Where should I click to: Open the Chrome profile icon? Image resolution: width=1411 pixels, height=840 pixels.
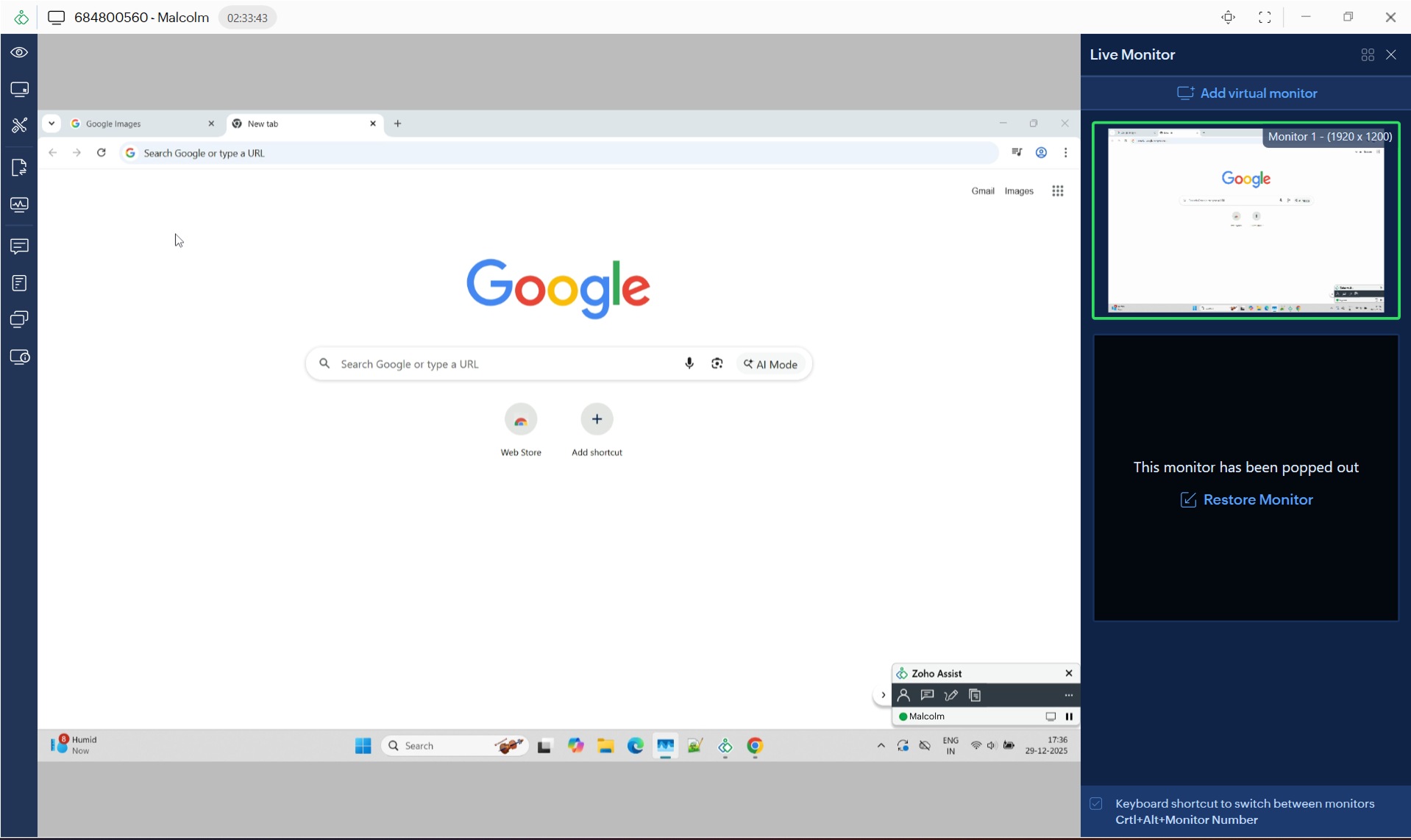coord(1041,153)
